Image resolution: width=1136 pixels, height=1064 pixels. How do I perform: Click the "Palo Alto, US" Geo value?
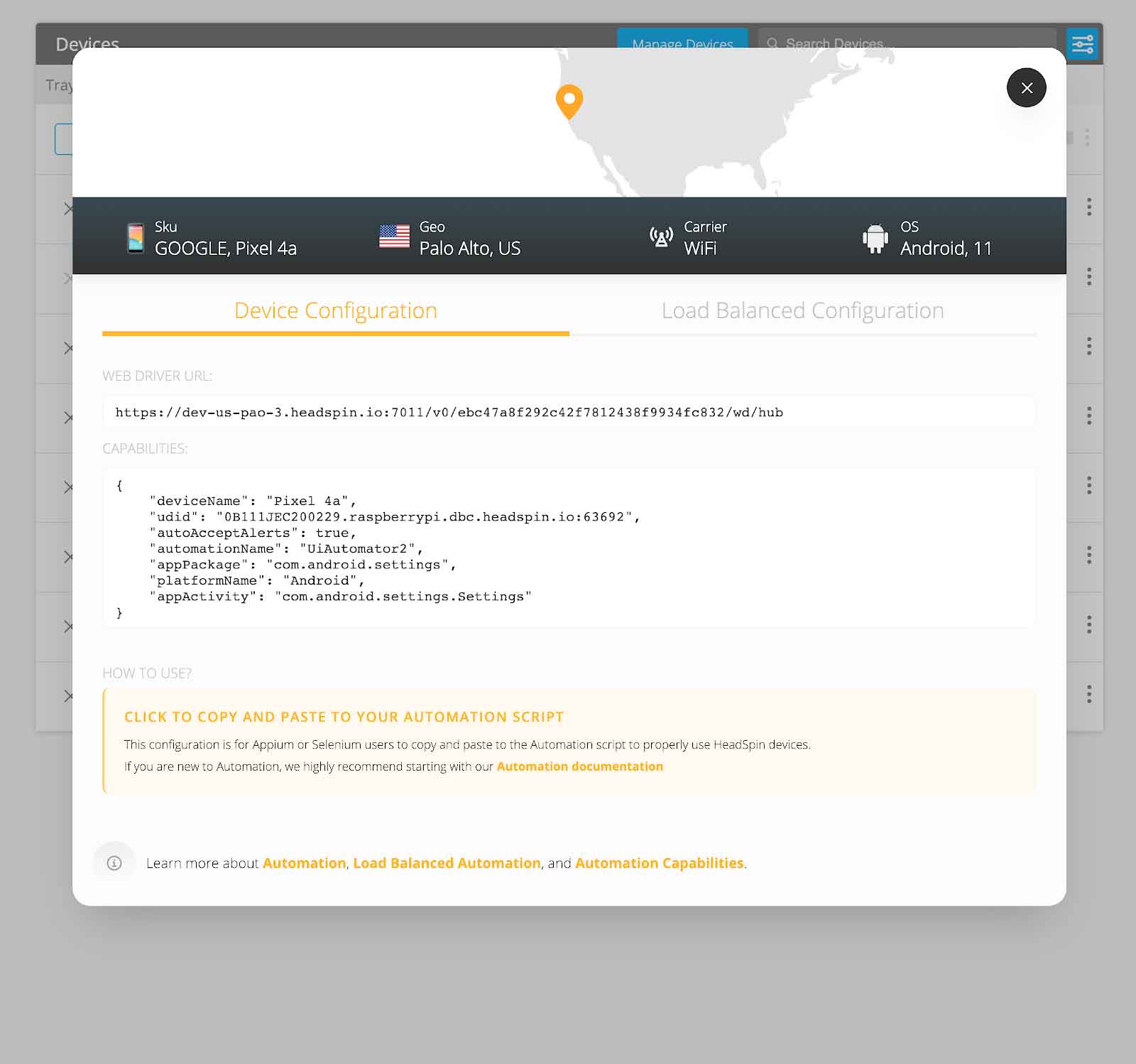470,249
